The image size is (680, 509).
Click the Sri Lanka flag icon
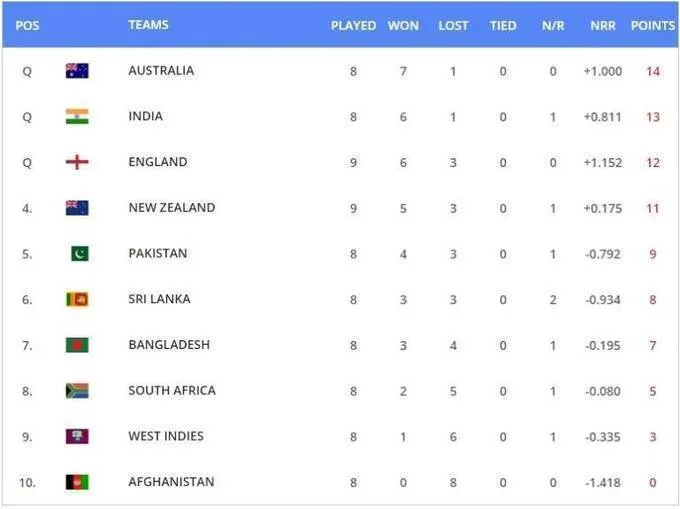(77, 299)
